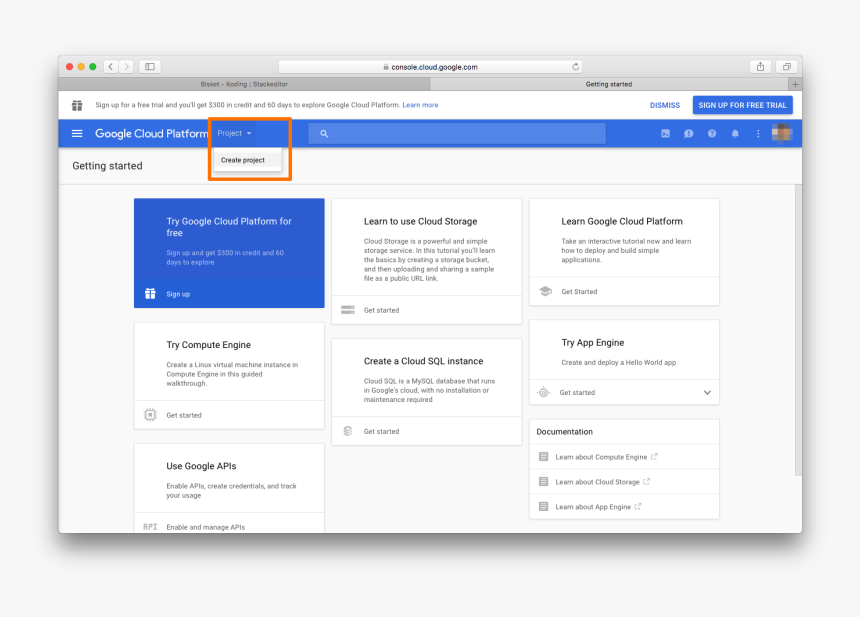The image size is (860, 617).
Task: Click Get started under Create a Cloud SQL instance
Action: tap(381, 432)
